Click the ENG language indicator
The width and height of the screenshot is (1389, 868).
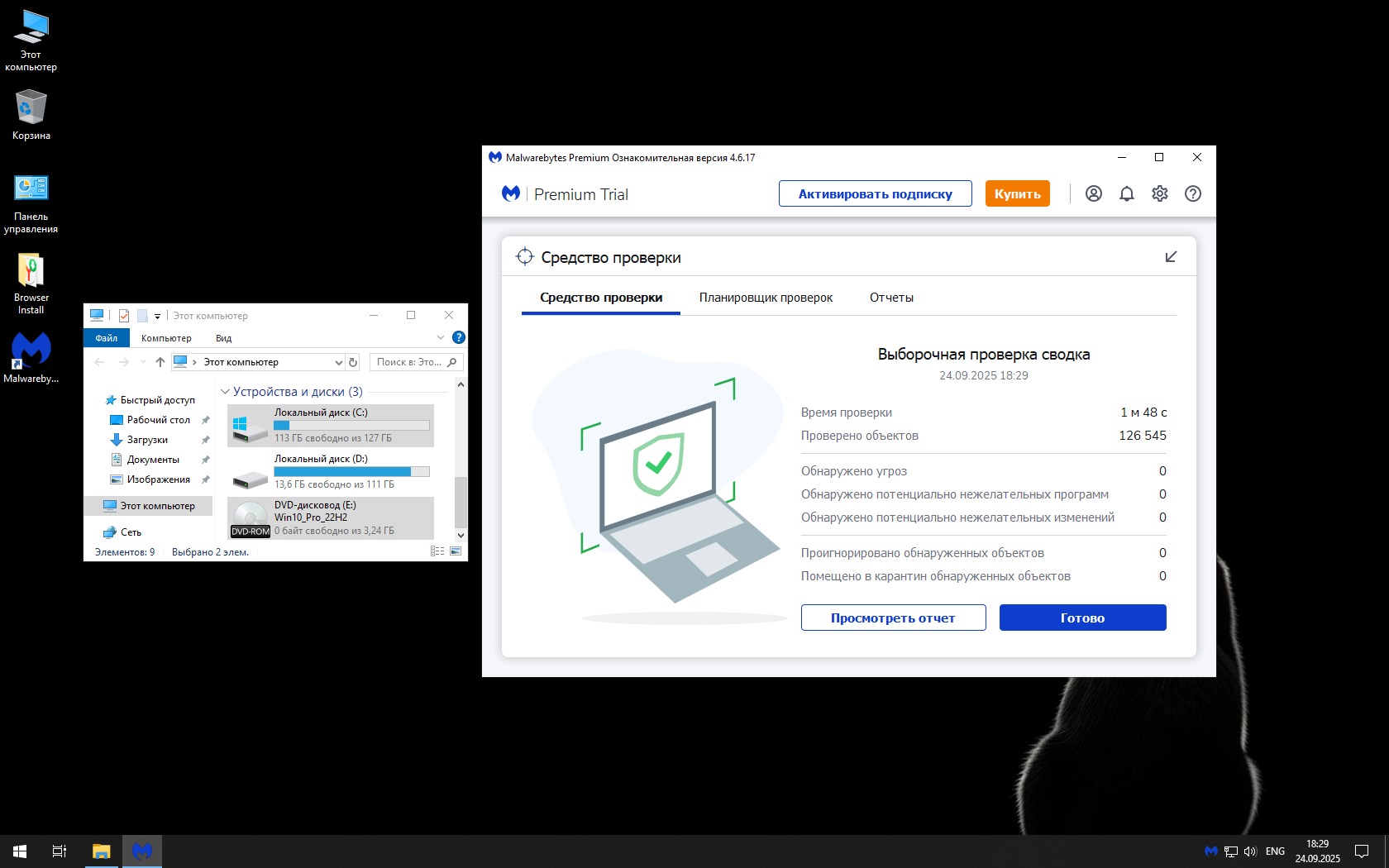coord(1275,851)
